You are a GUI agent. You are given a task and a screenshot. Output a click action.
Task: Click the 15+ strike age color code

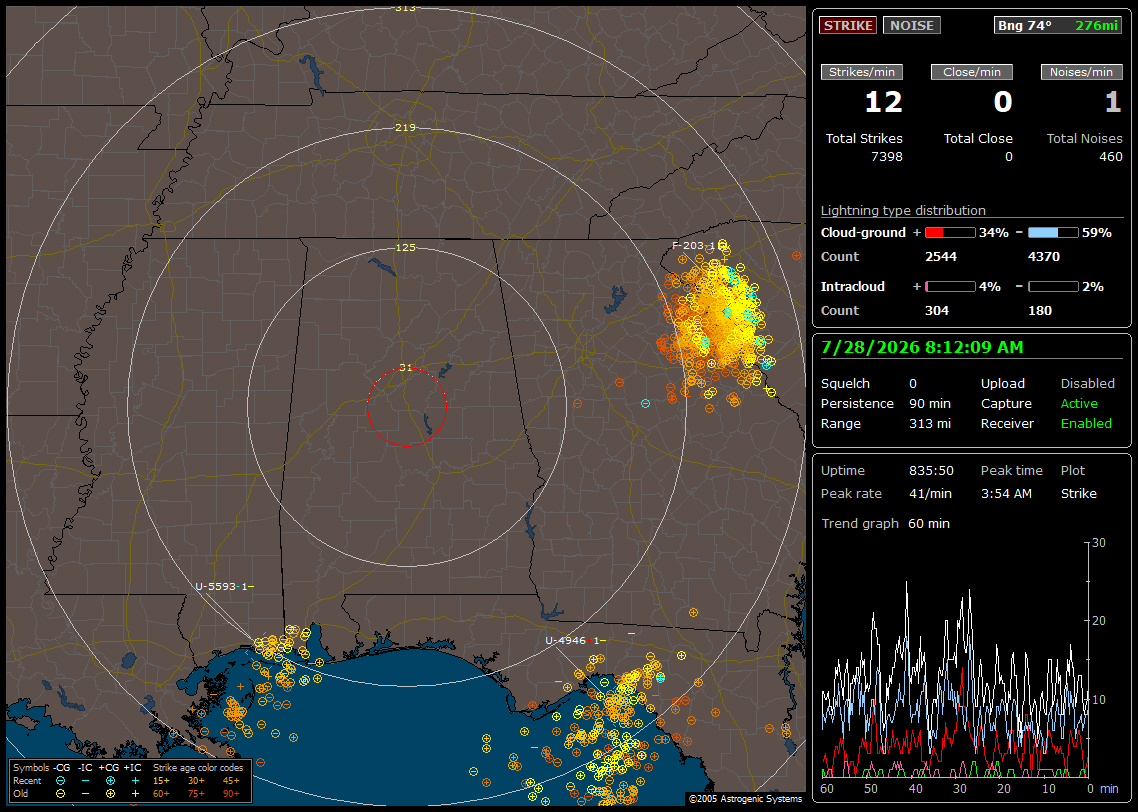161,781
